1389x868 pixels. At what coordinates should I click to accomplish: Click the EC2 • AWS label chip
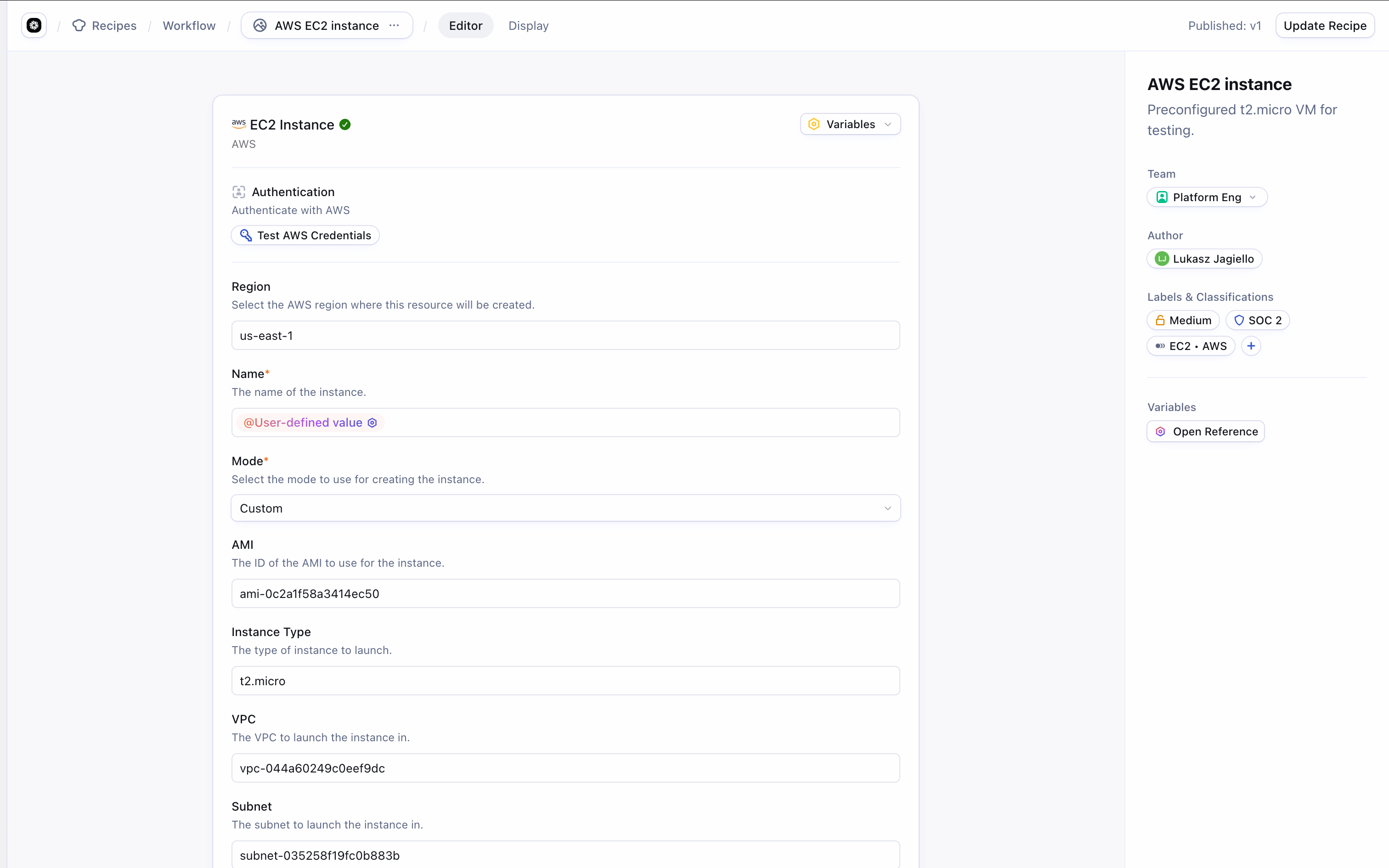click(x=1191, y=346)
